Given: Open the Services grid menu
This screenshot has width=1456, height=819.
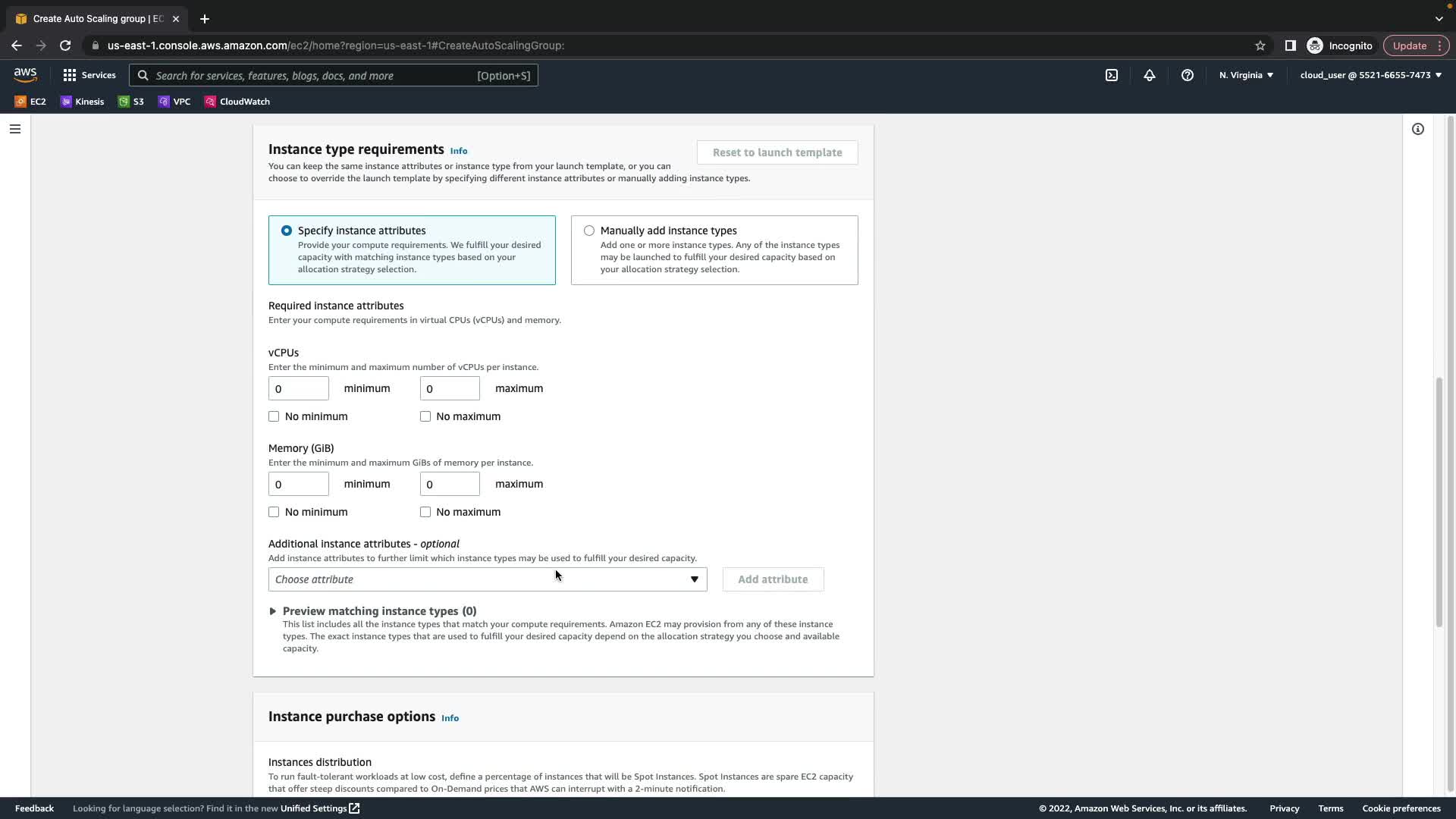Looking at the screenshot, I should [89, 75].
